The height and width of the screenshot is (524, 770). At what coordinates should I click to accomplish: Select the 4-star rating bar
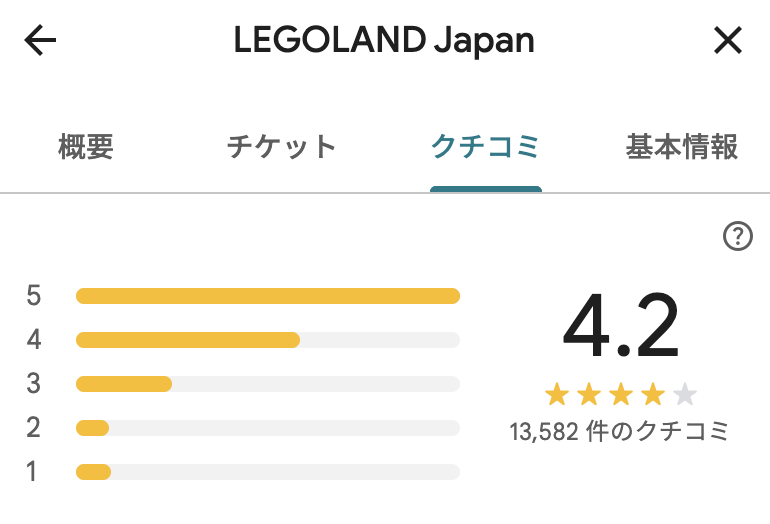pyautogui.click(x=267, y=340)
